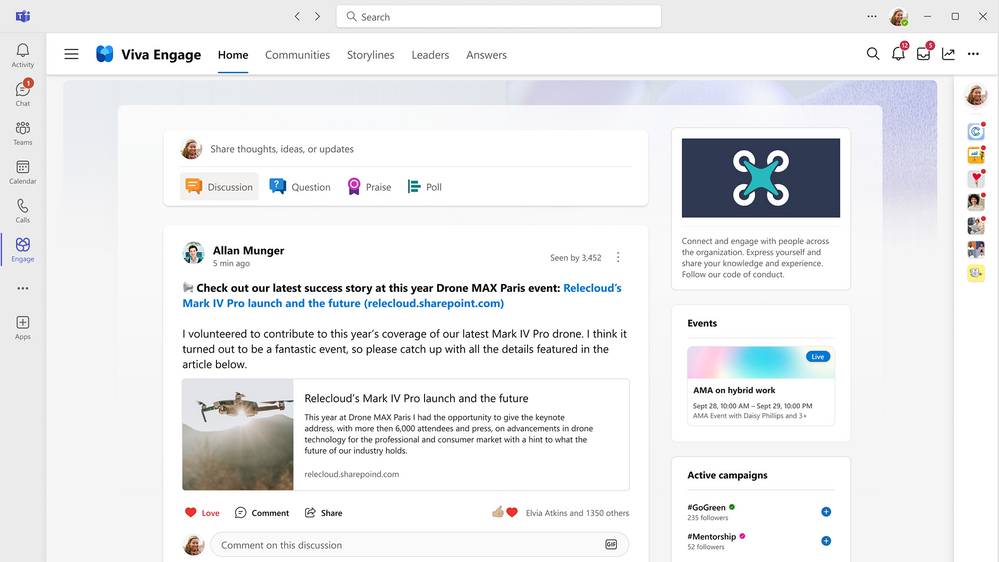This screenshot has height=562, width=999.
Task: Open the Activity bell in Teams sidebar
Action: 22,55
